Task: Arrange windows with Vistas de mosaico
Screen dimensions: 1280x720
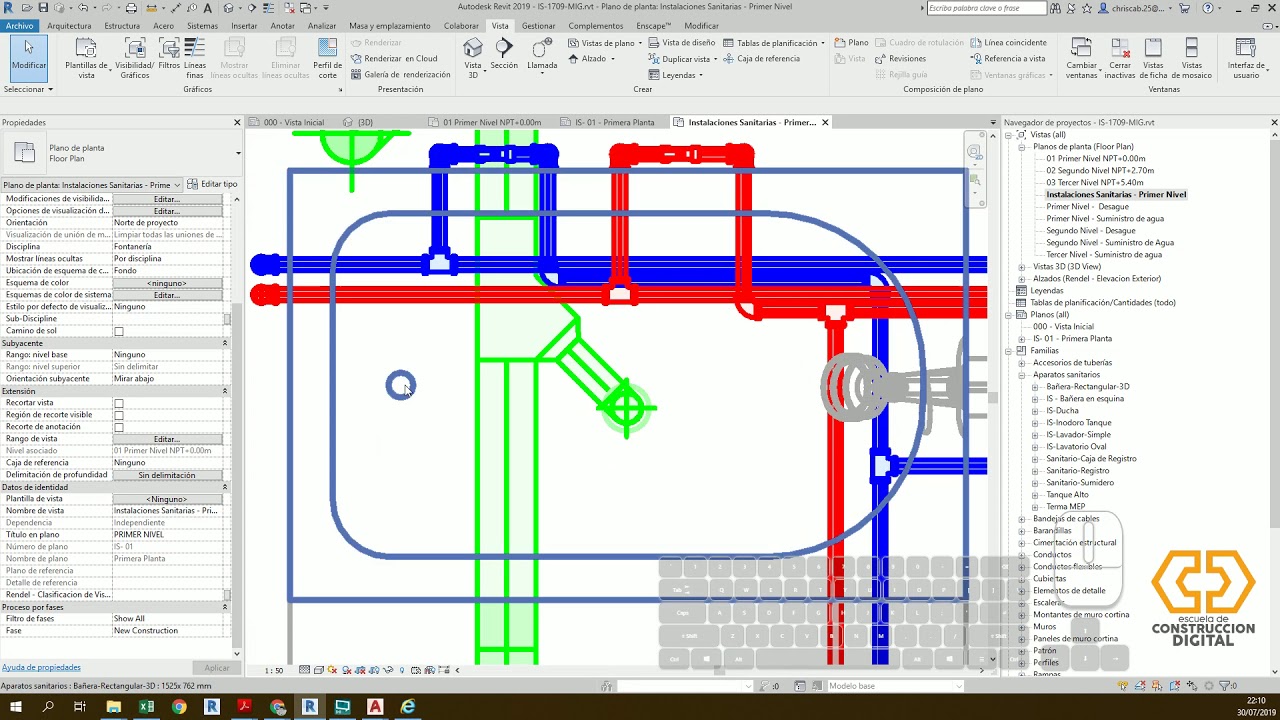Action: pos(1191,58)
